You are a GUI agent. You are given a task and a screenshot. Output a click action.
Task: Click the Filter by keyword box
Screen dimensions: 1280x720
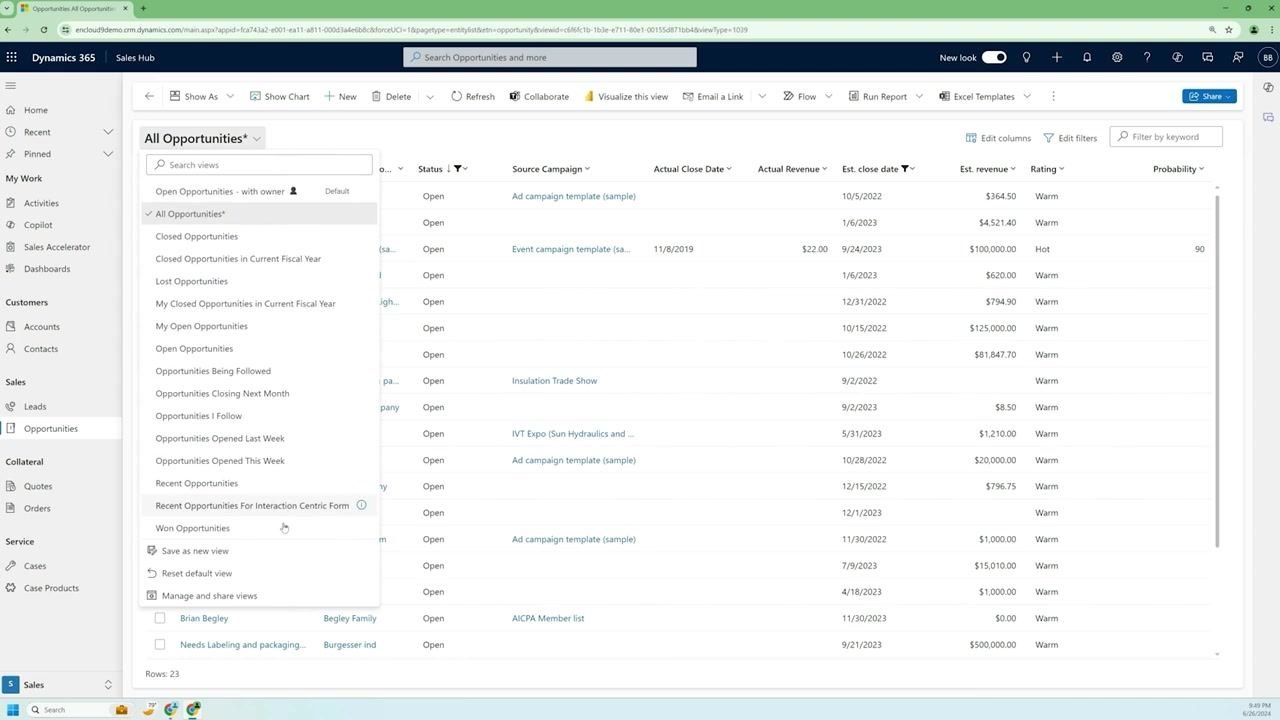coord(1166,137)
